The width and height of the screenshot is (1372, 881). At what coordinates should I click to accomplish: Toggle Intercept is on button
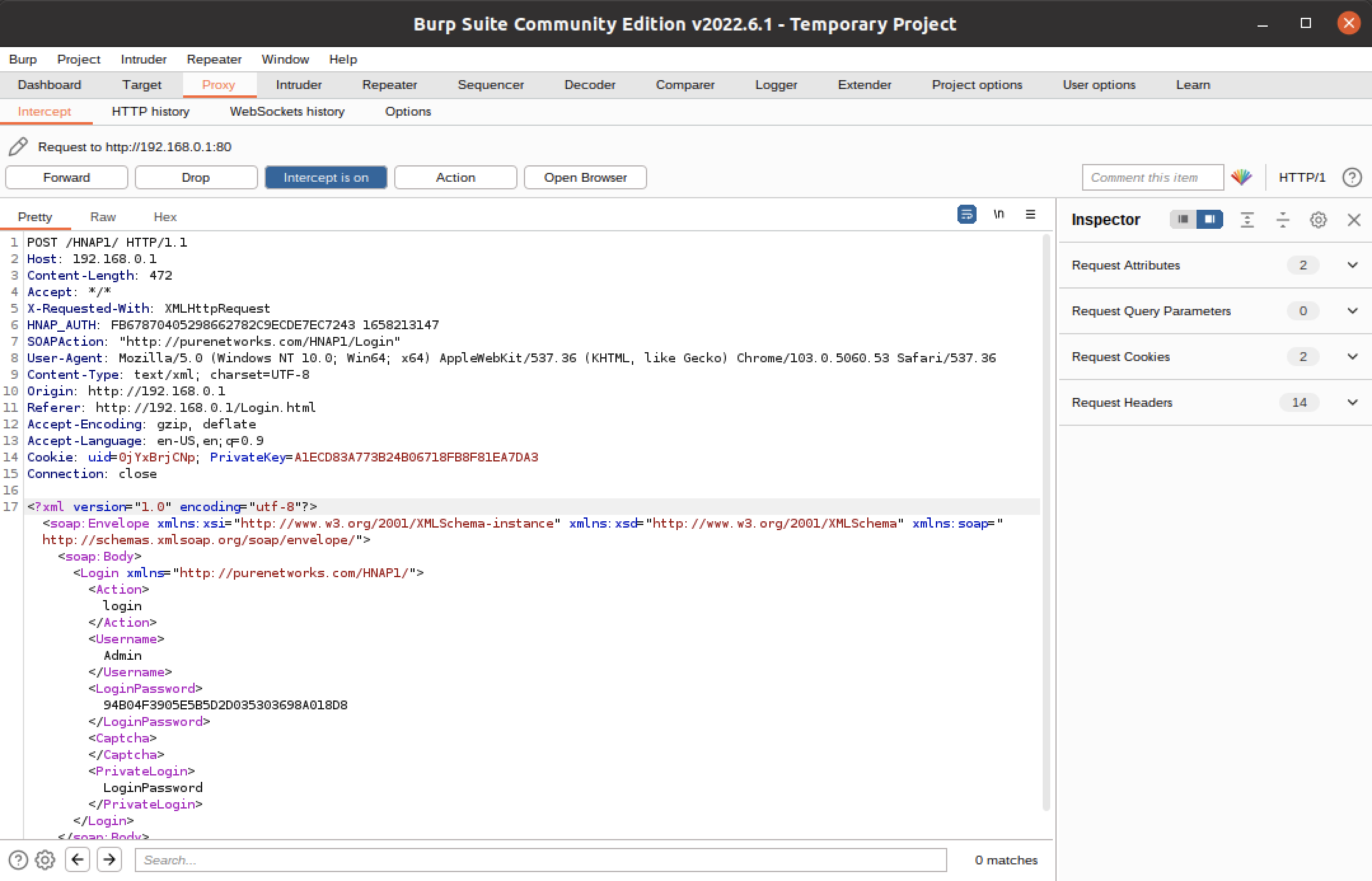(326, 177)
